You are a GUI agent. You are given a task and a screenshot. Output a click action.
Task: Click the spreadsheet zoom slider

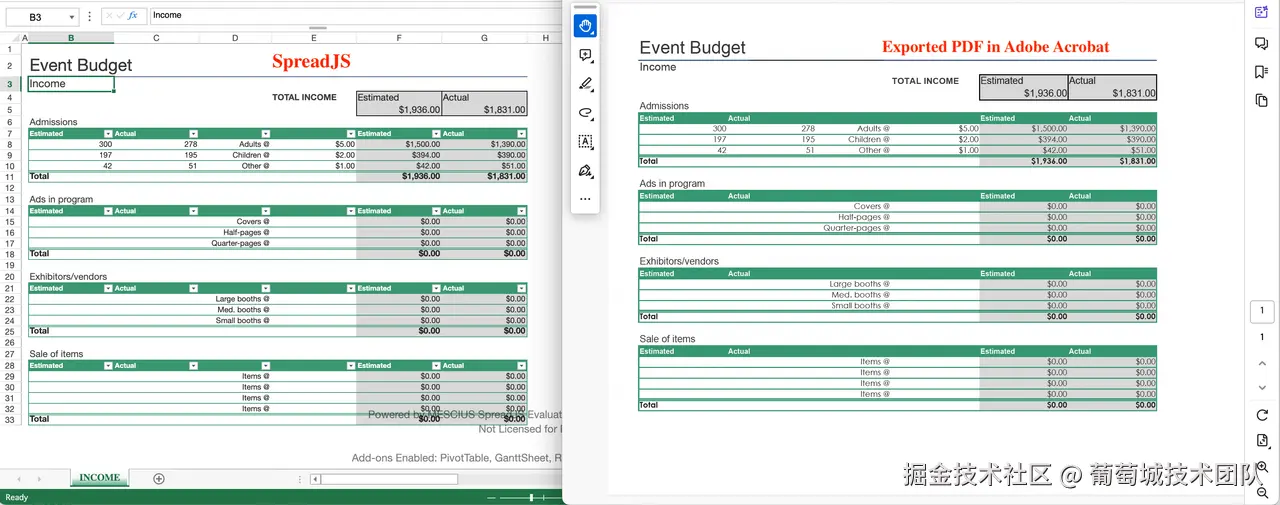pyautogui.click(x=531, y=497)
